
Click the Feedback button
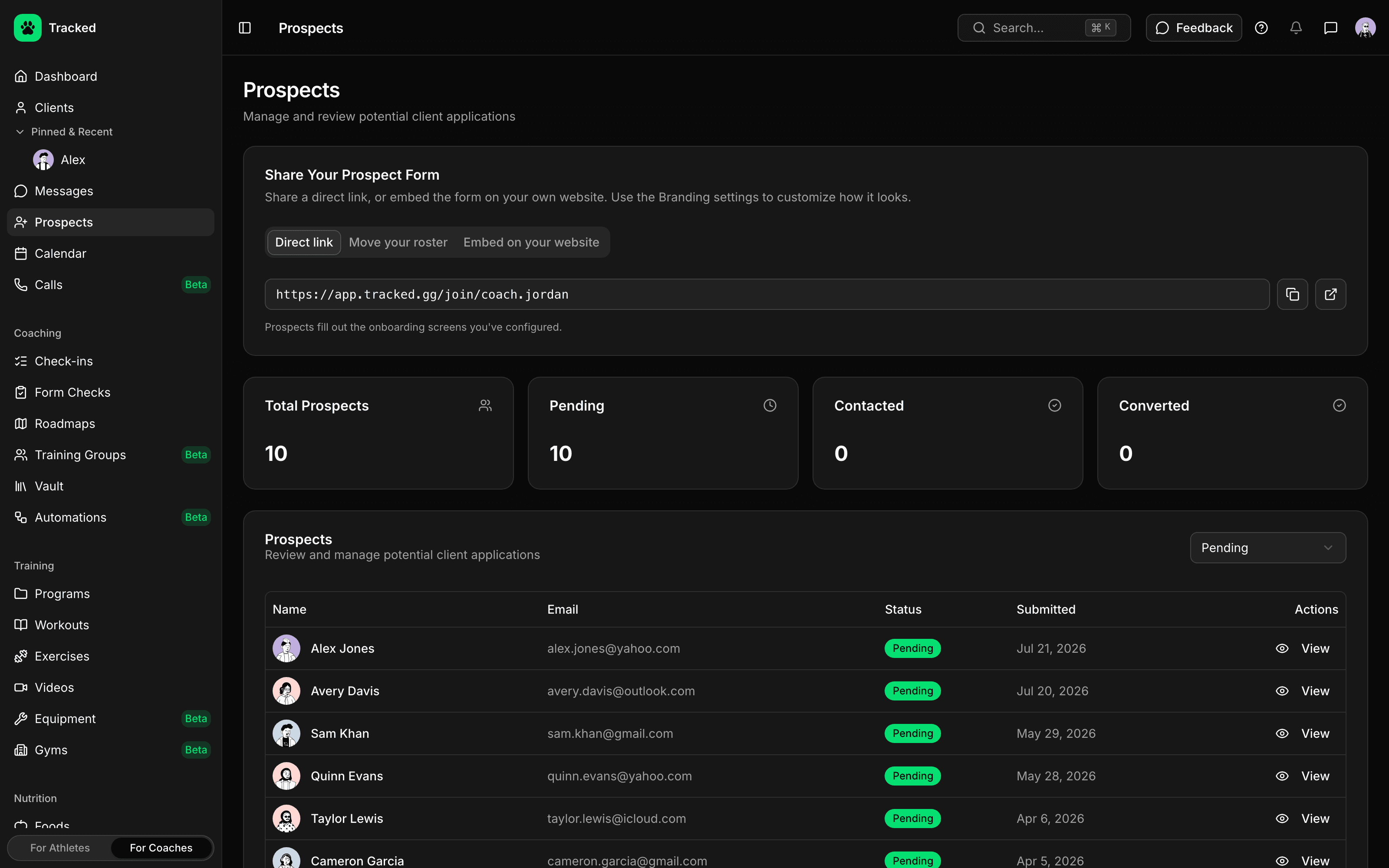click(1194, 27)
